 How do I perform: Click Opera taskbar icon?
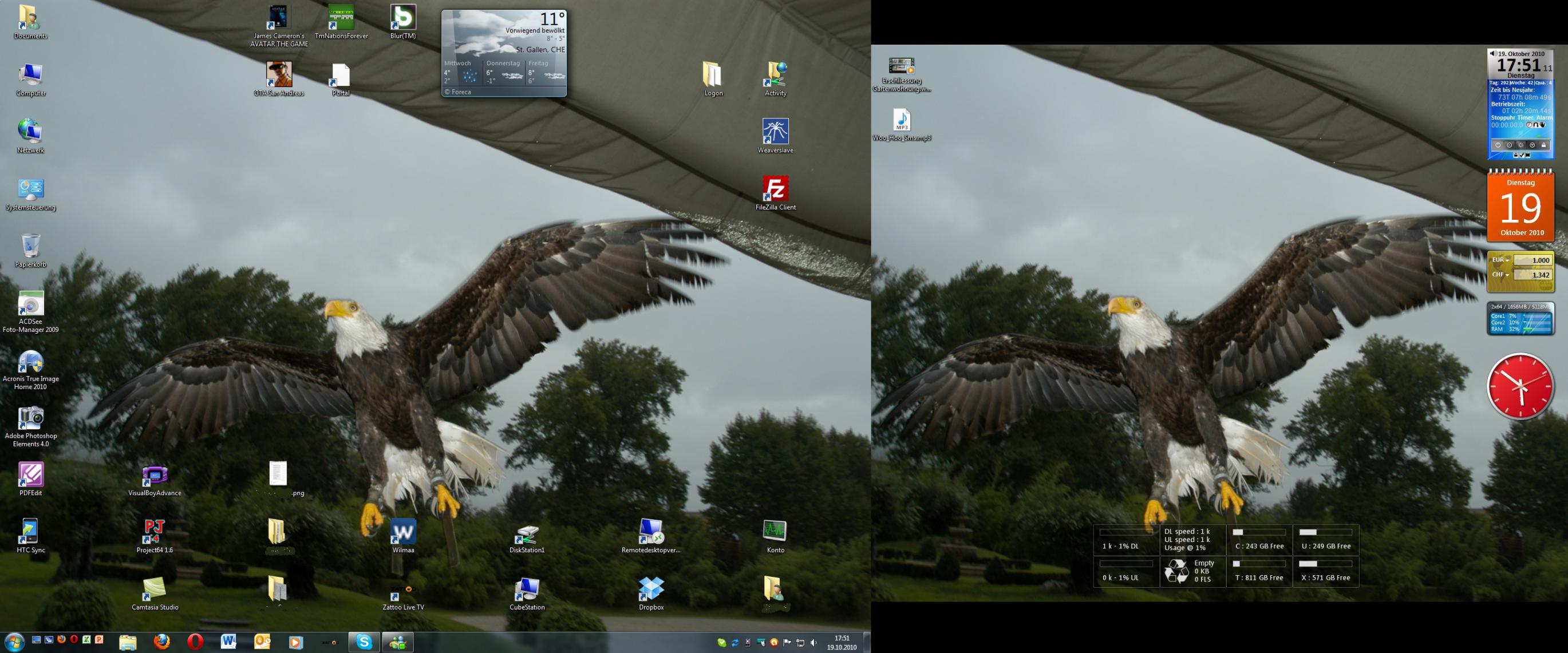tap(195, 642)
